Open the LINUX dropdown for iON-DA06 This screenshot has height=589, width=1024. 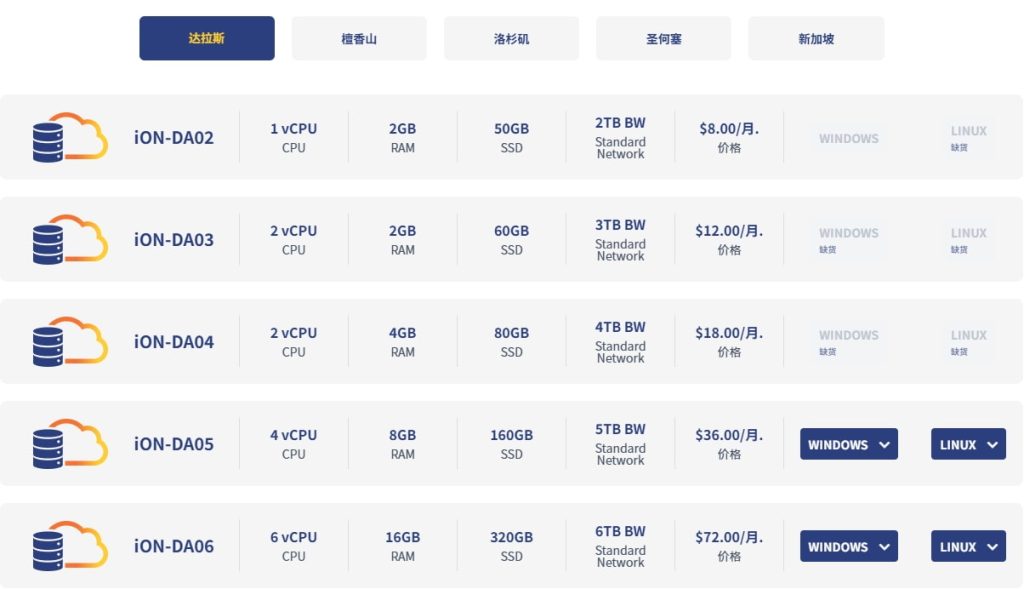tap(968, 546)
